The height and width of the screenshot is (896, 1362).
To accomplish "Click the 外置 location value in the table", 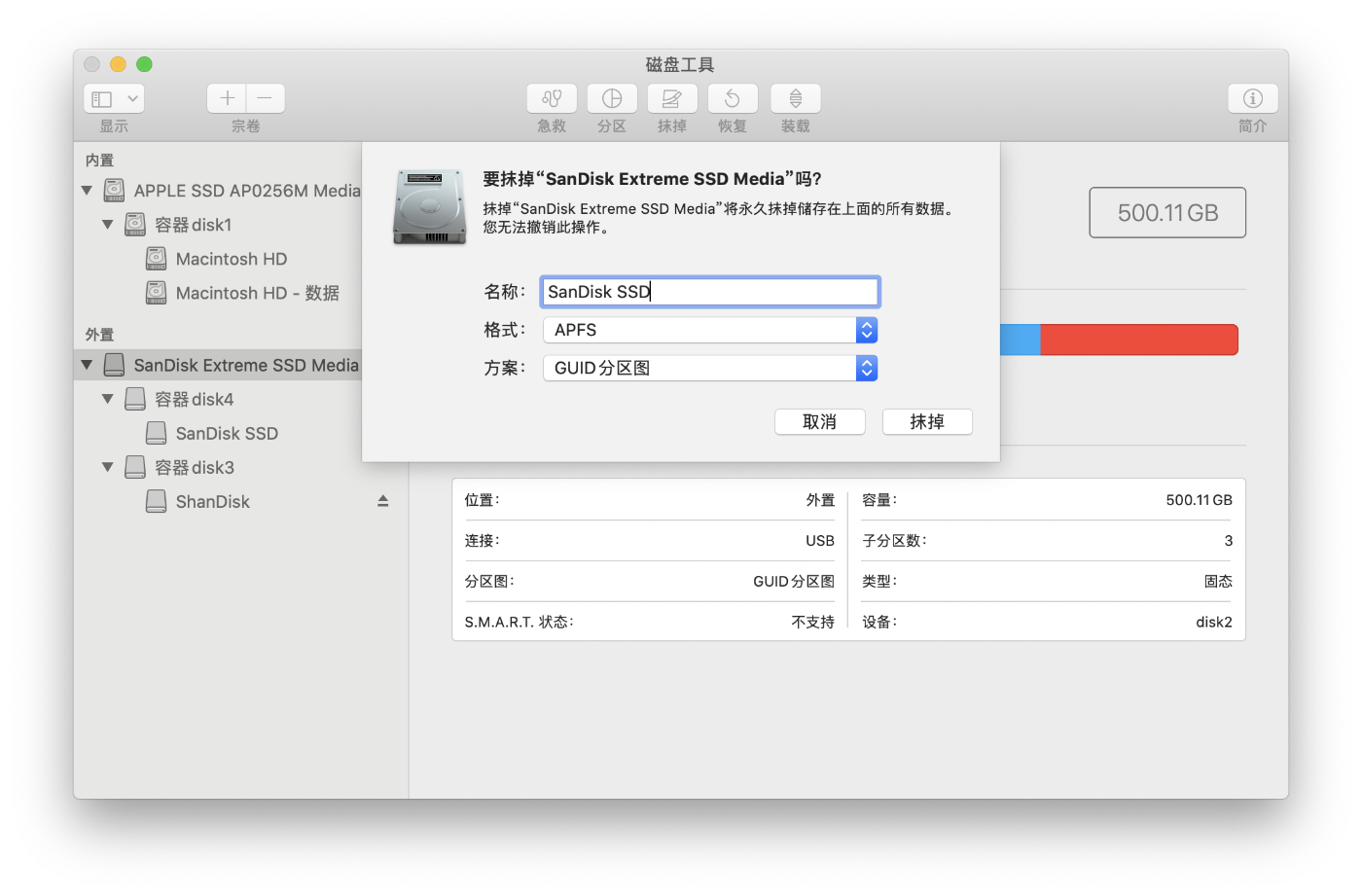I will pyautogui.click(x=820, y=500).
